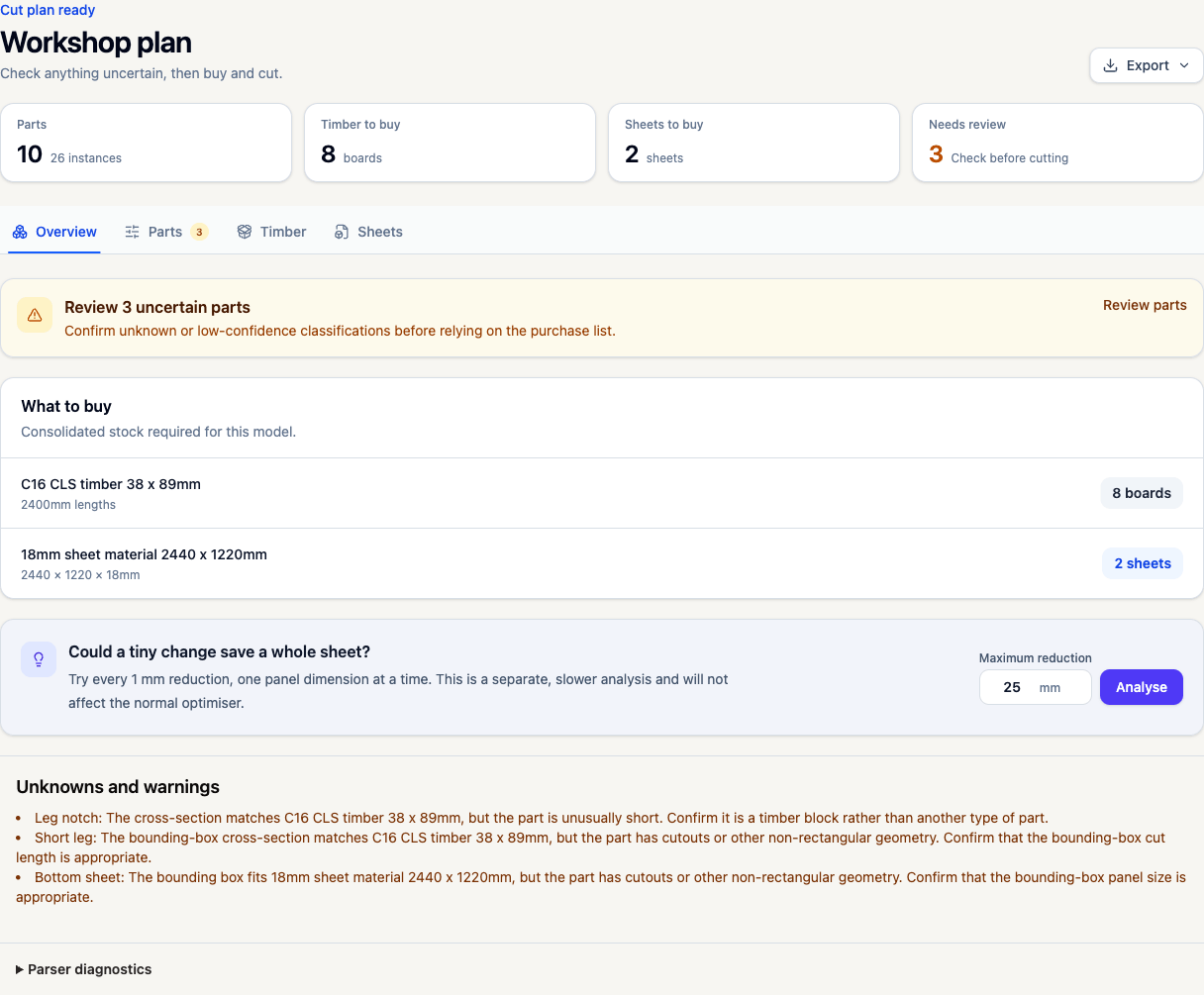Click the 'mm' unit label in reduction field
Image resolution: width=1204 pixels, height=995 pixels.
(x=1050, y=688)
